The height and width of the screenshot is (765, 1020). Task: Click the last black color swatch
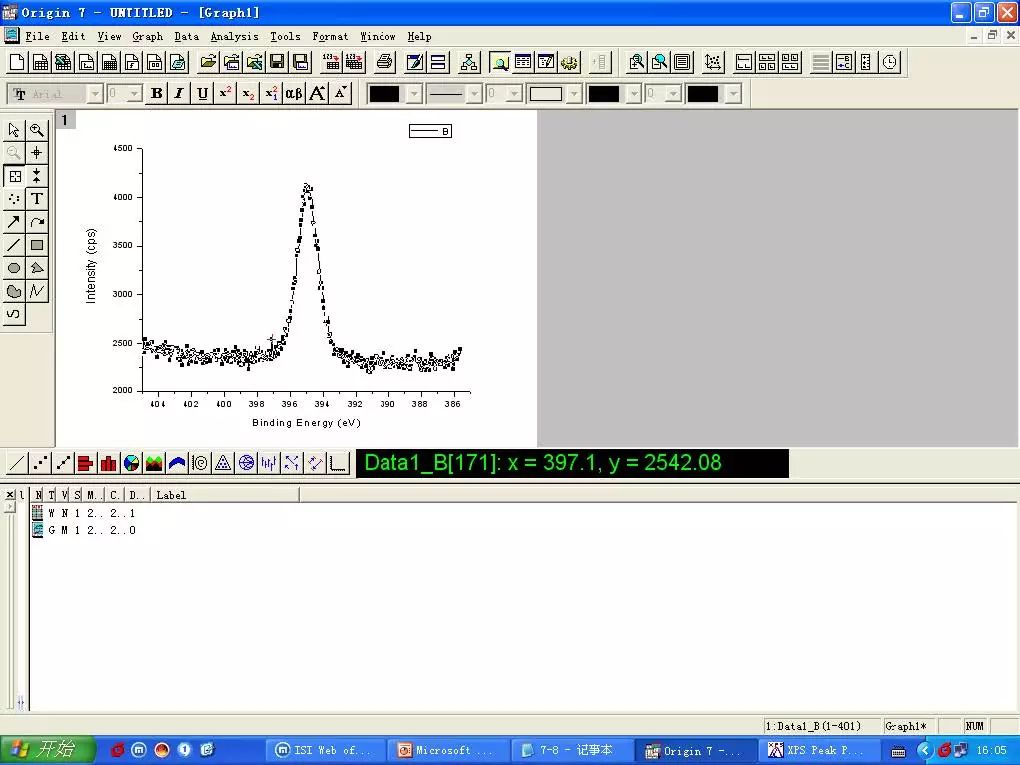pyautogui.click(x=703, y=94)
